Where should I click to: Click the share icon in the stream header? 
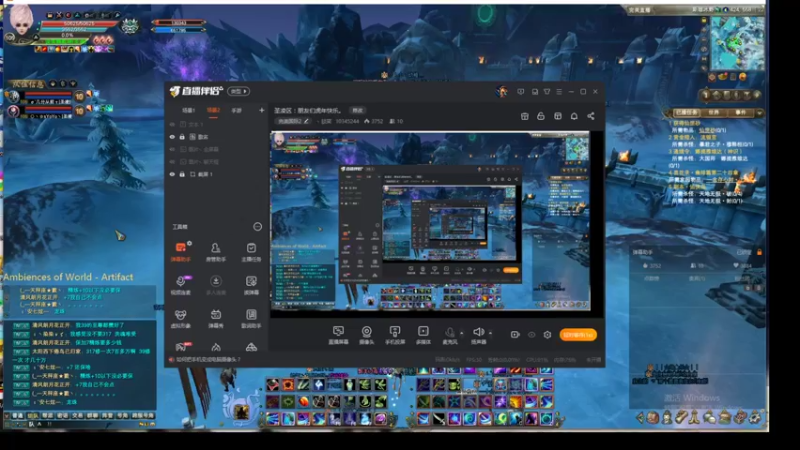pyautogui.click(x=591, y=116)
